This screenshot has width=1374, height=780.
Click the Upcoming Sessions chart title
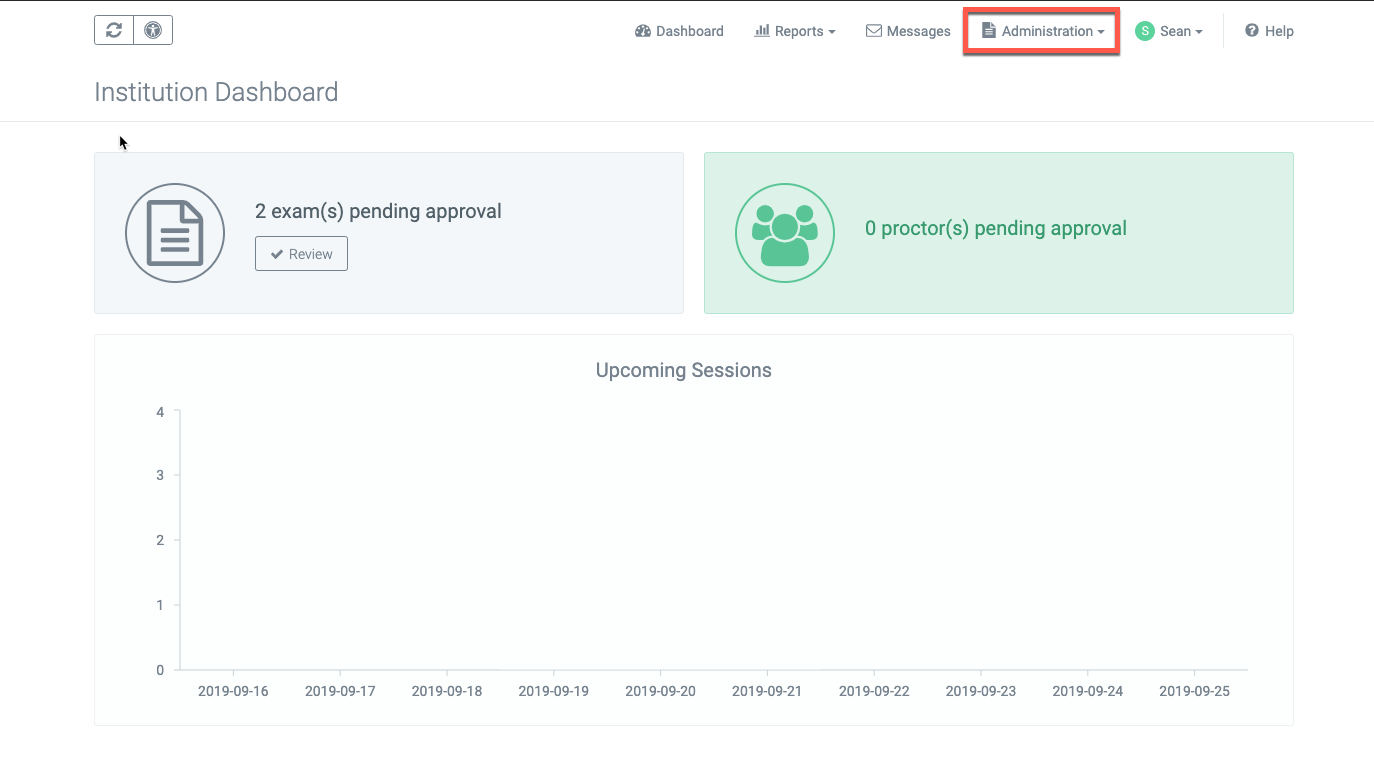click(684, 370)
